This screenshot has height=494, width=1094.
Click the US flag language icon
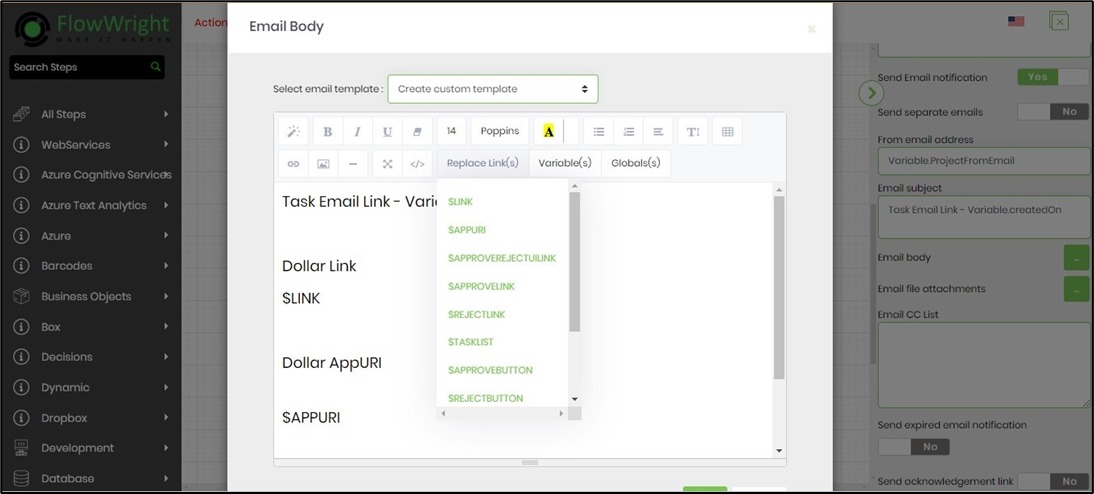tap(1016, 22)
